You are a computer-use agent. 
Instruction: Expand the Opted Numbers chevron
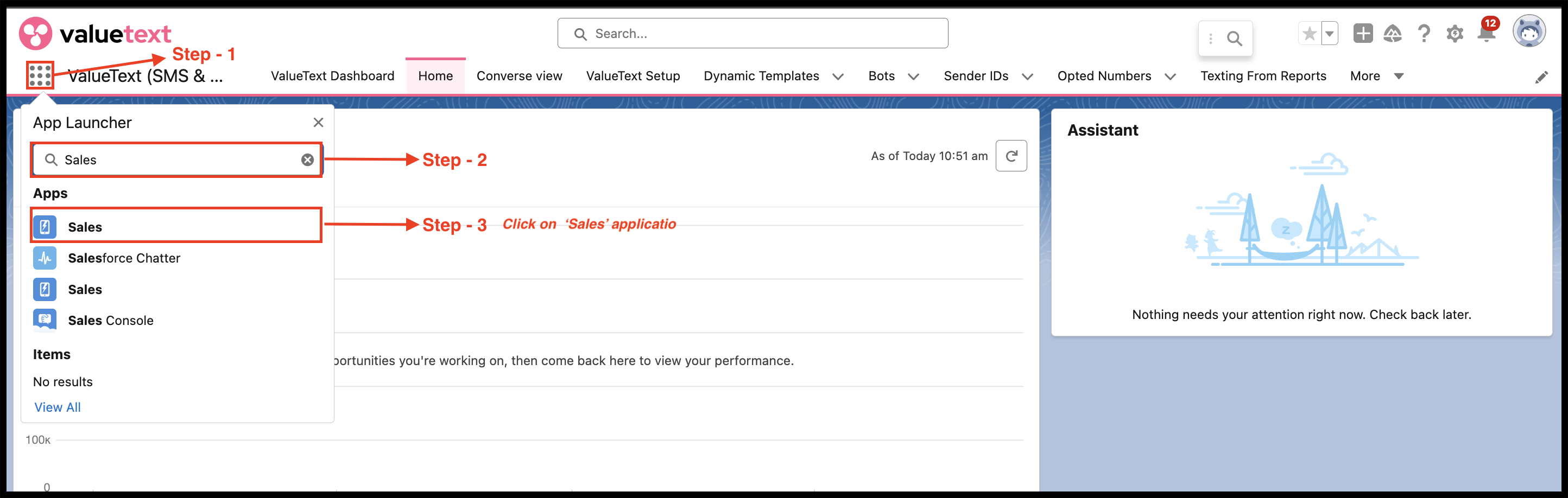point(1170,76)
